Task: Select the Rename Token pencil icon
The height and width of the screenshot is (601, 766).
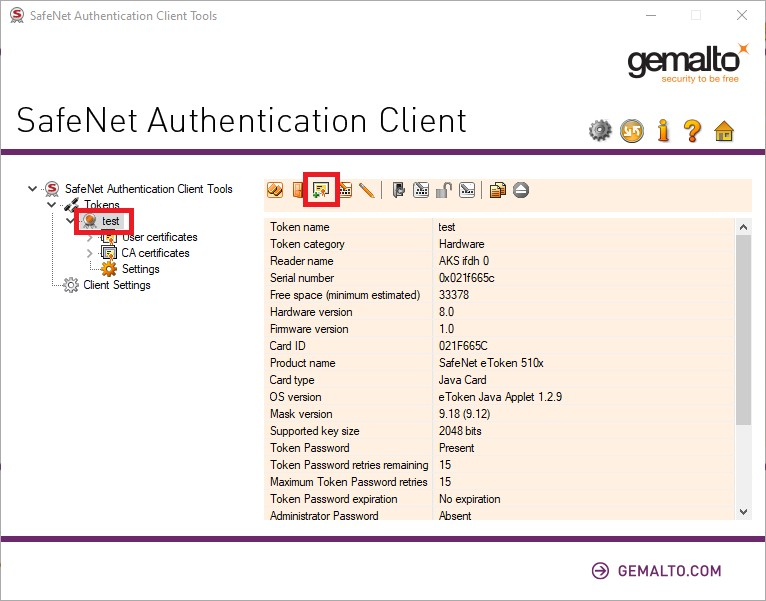Action: [x=367, y=190]
